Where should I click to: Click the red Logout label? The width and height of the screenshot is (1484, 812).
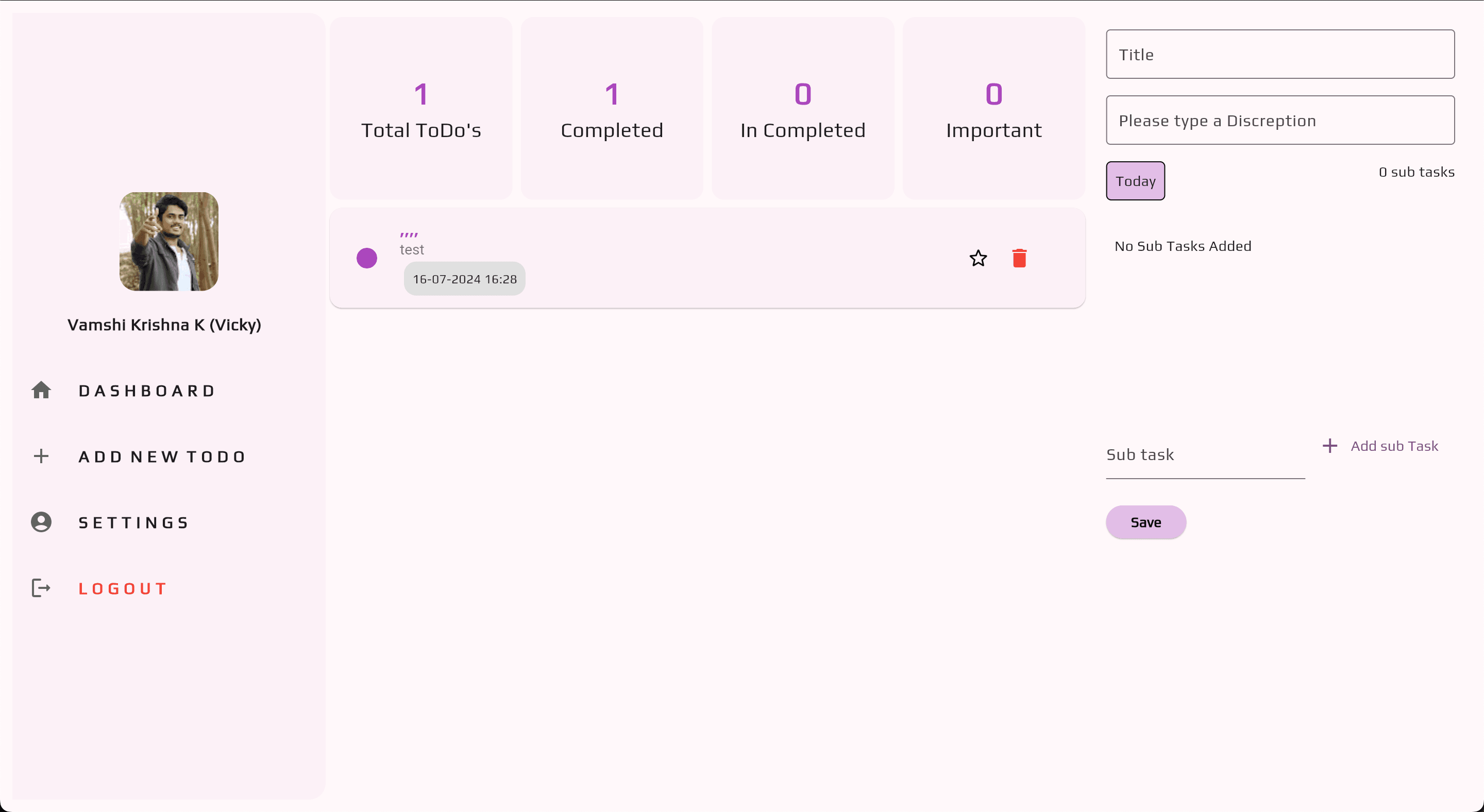(123, 588)
